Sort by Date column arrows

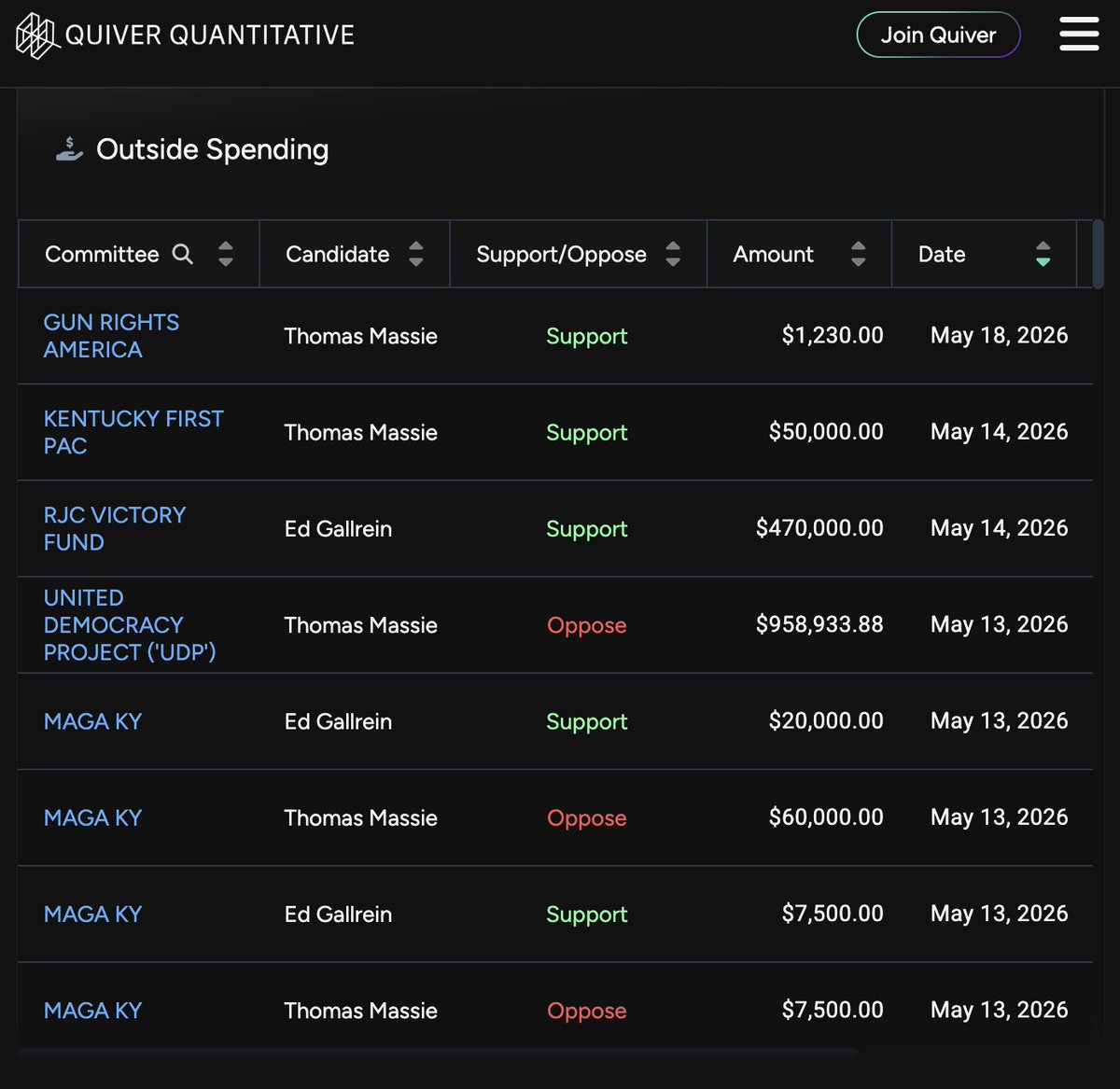pos(1043,254)
